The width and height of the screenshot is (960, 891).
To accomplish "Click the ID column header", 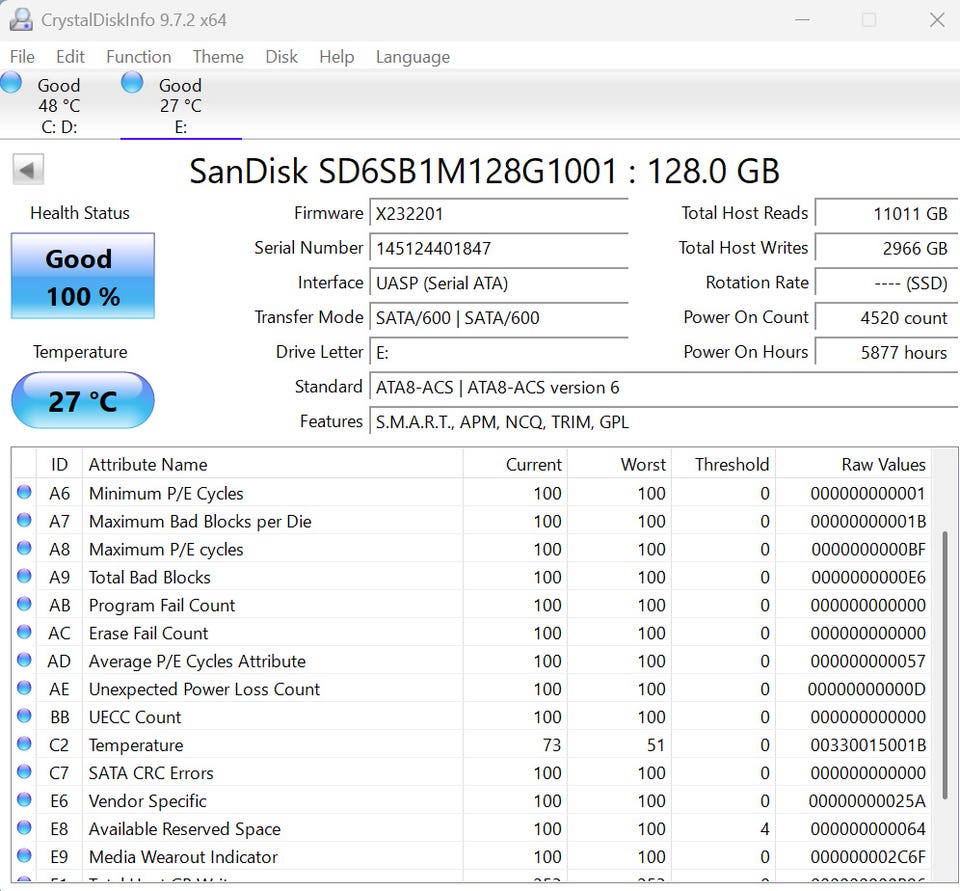I will [59, 464].
